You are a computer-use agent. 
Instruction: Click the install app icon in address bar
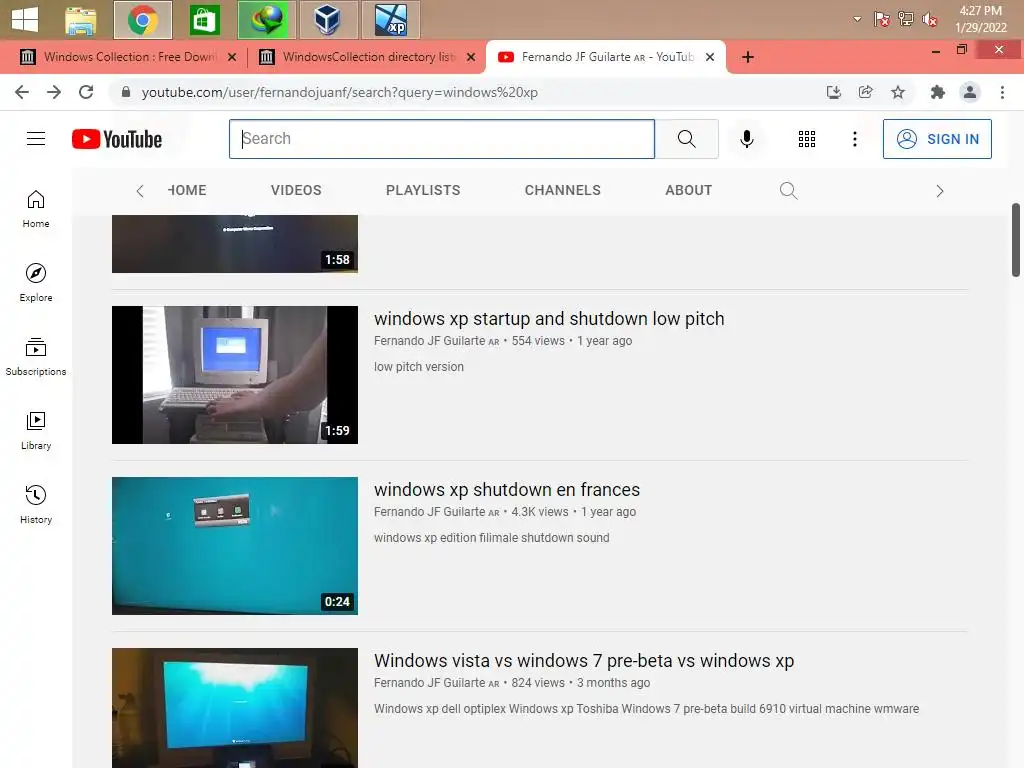[x=833, y=92]
